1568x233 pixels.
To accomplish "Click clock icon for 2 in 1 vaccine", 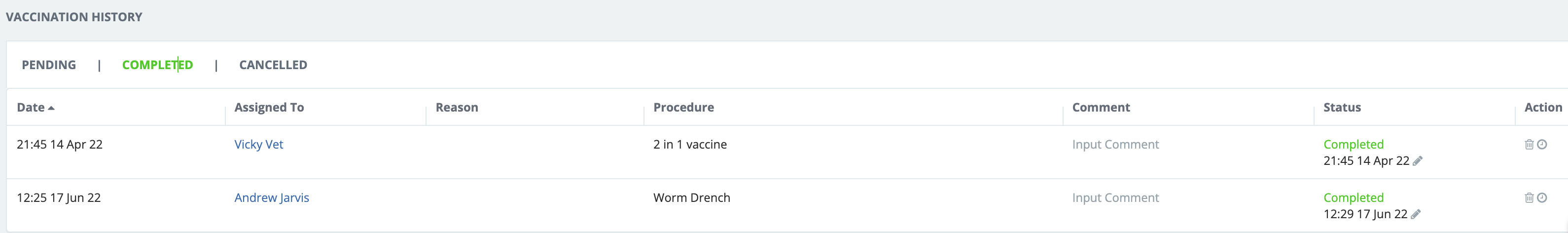I will point(1542,145).
